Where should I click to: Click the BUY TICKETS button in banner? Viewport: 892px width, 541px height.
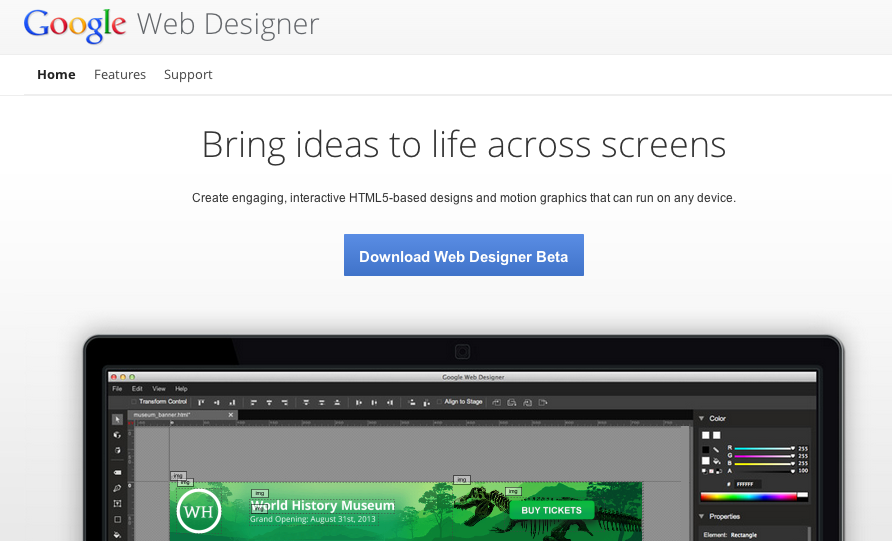551,510
